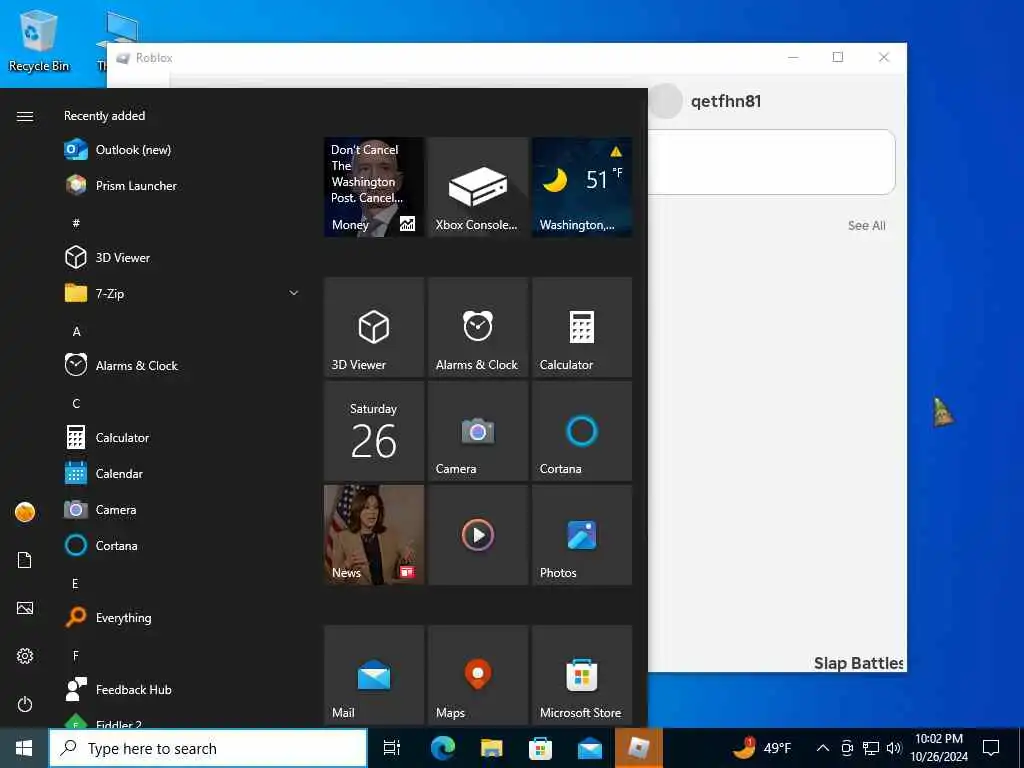Viewport: 1024px width, 768px height.
Task: Jump to the # letter group header
Action: 76,223
